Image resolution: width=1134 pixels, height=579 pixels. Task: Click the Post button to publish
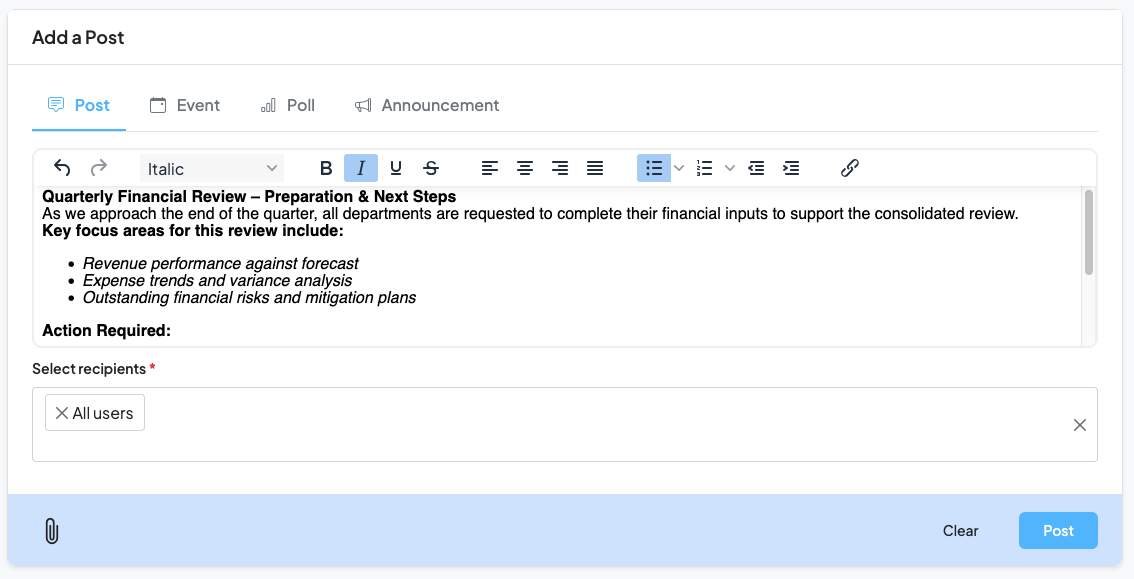tap(1058, 531)
